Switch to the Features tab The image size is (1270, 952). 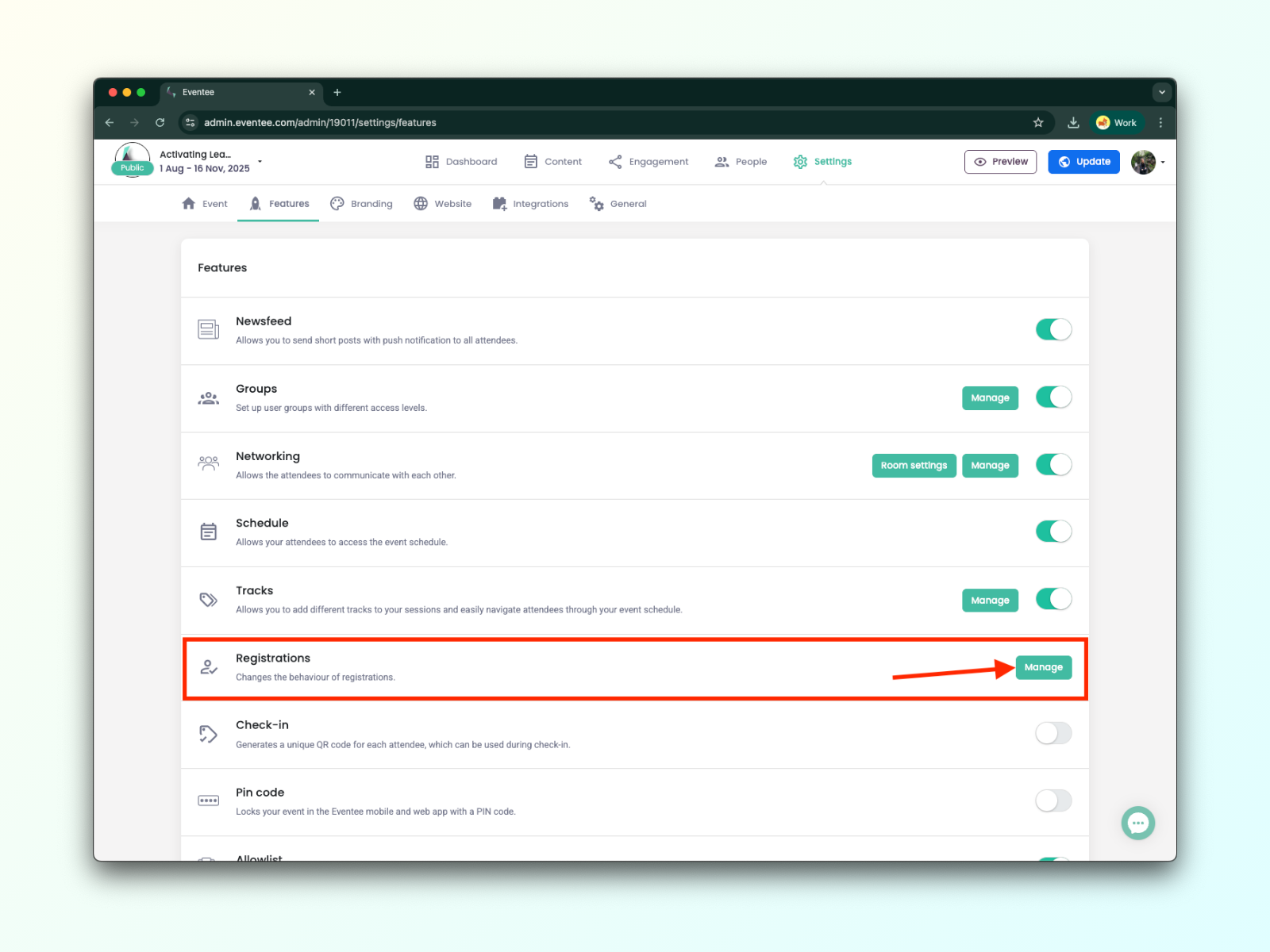[x=279, y=204]
